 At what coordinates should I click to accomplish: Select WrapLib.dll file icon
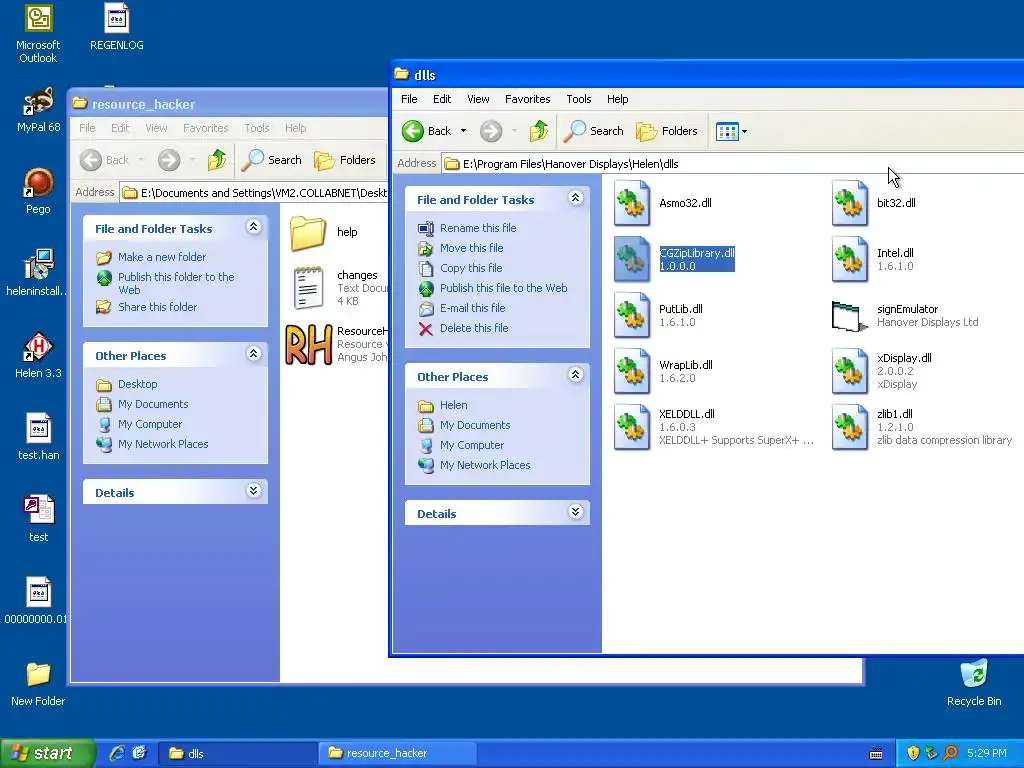(x=632, y=371)
